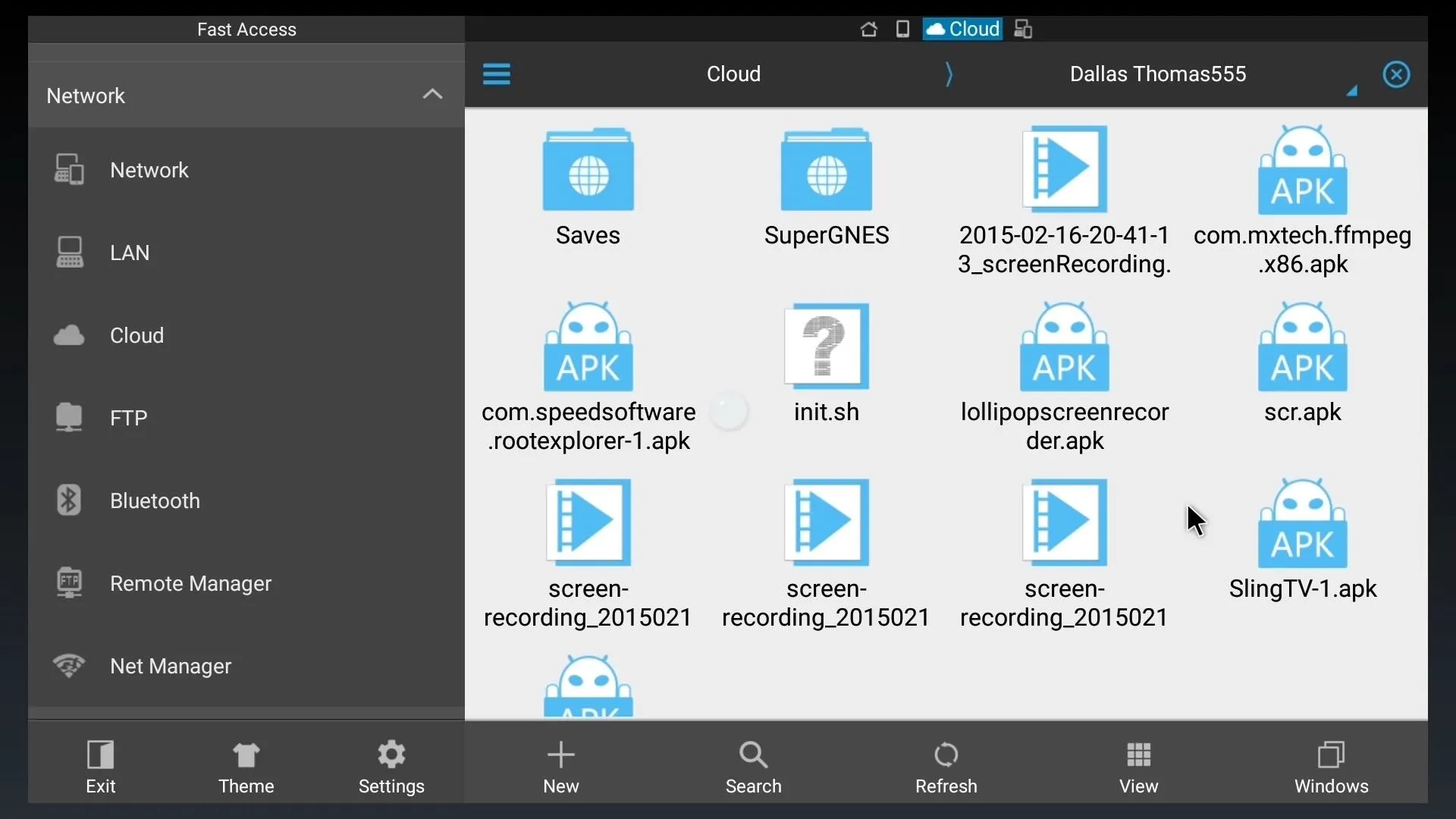Click the network devices icon in the top bar

point(1023,29)
